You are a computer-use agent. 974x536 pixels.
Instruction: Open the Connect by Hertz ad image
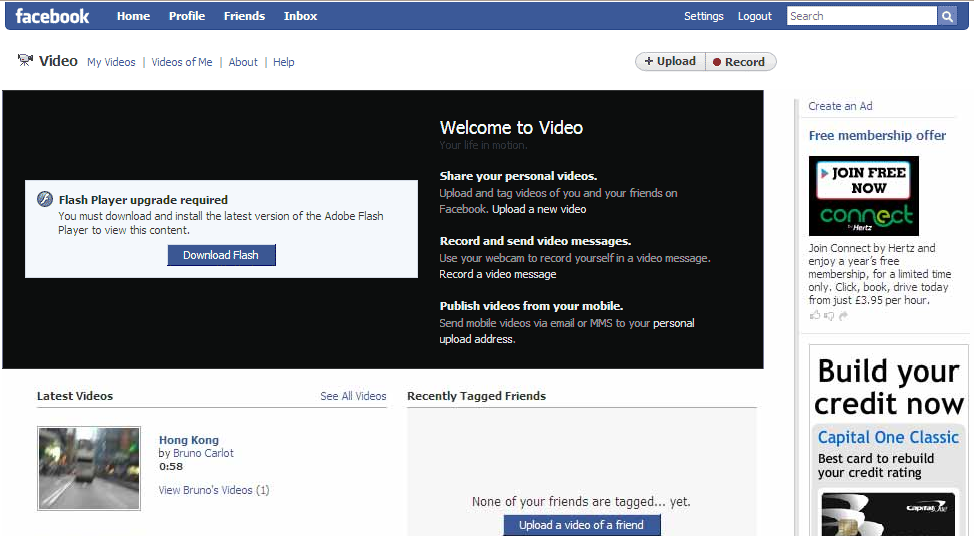pyautogui.click(x=863, y=196)
